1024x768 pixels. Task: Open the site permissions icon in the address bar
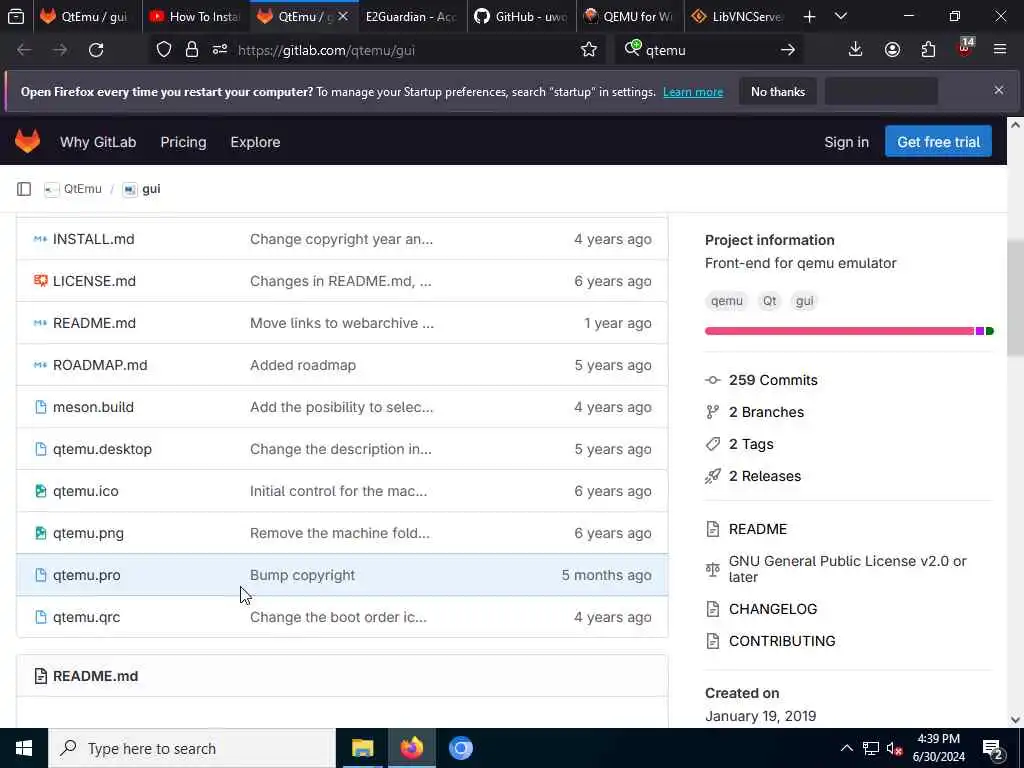(219, 50)
